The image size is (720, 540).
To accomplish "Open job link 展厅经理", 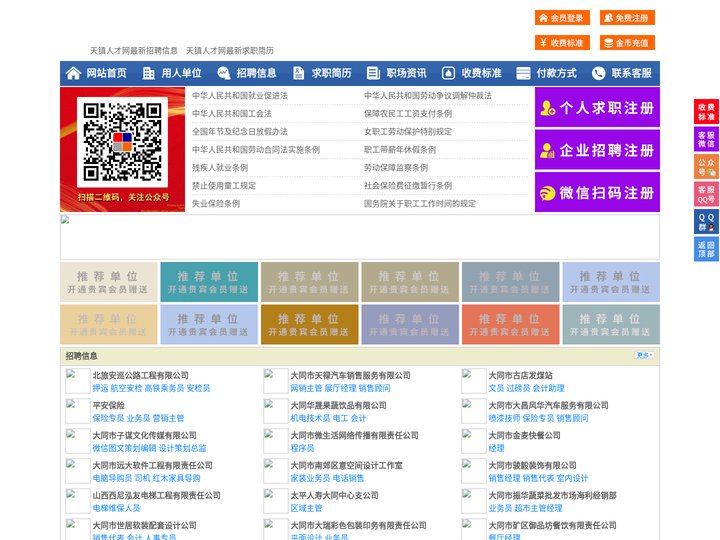I will coord(340,388).
